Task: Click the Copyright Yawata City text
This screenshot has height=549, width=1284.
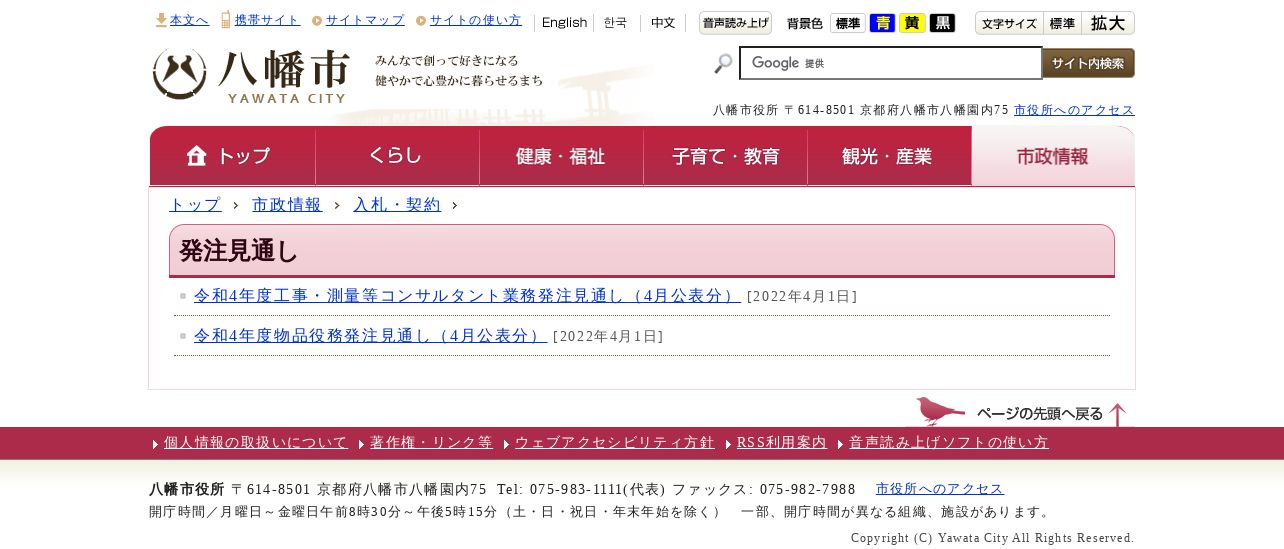Action: click(993, 538)
